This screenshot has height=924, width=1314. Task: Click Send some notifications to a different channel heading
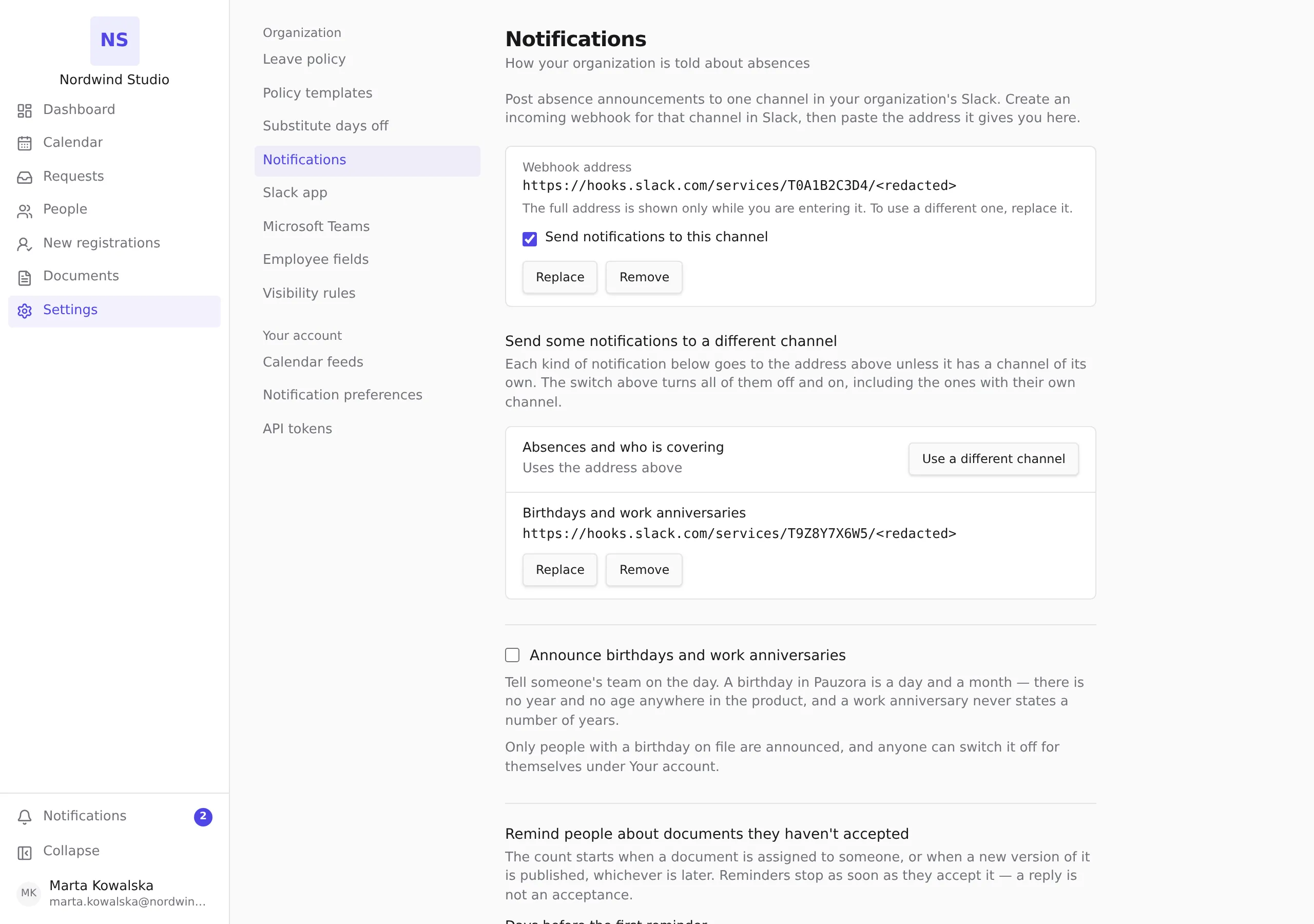click(x=670, y=341)
